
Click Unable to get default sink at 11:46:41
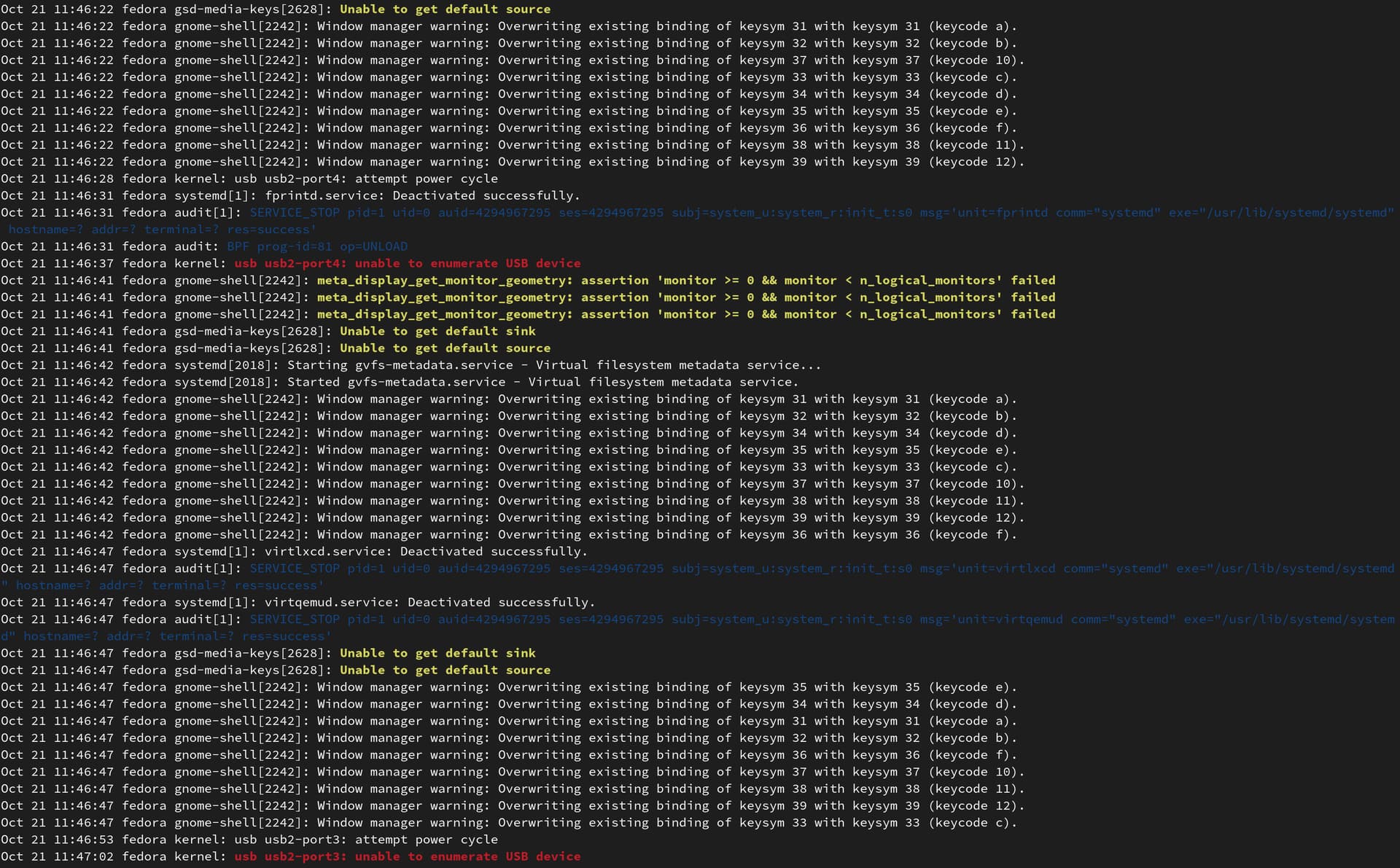(437, 331)
